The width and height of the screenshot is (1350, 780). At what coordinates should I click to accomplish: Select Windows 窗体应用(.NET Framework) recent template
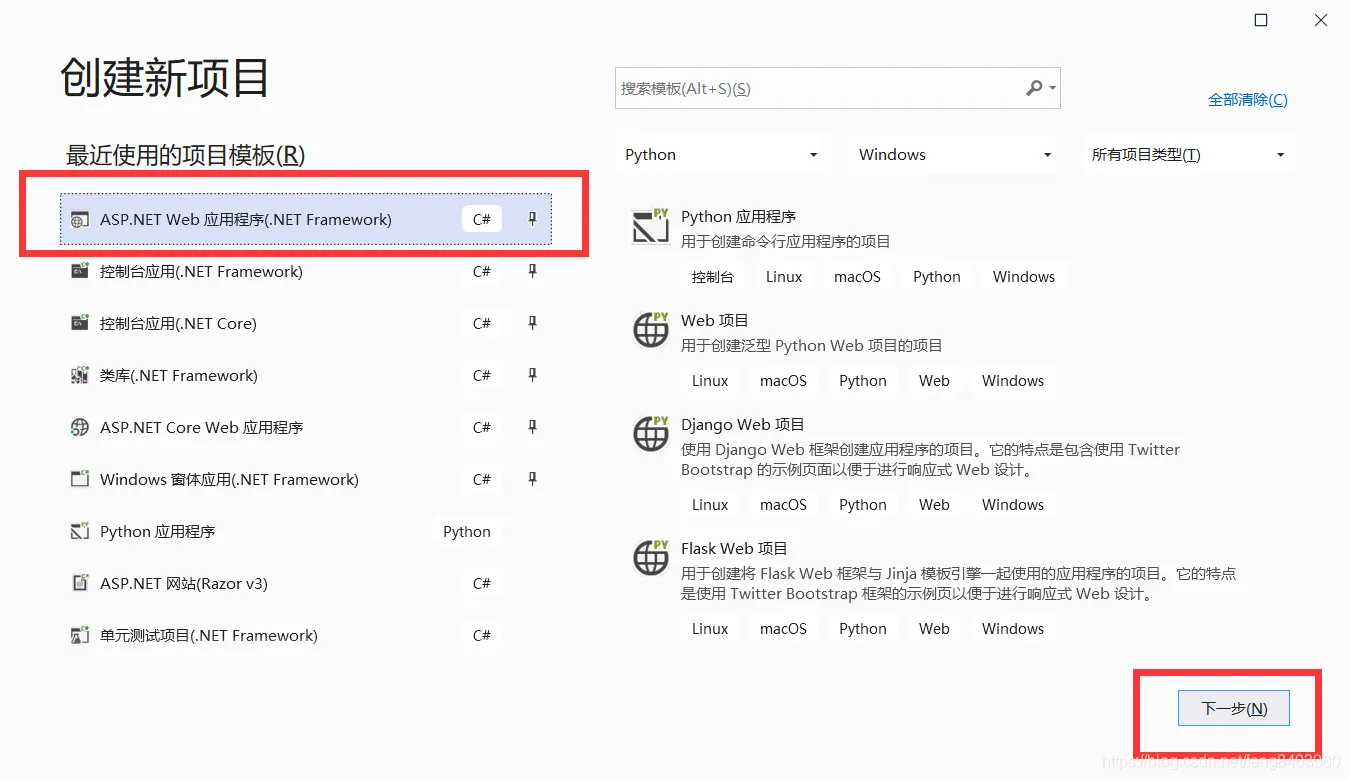point(305,479)
